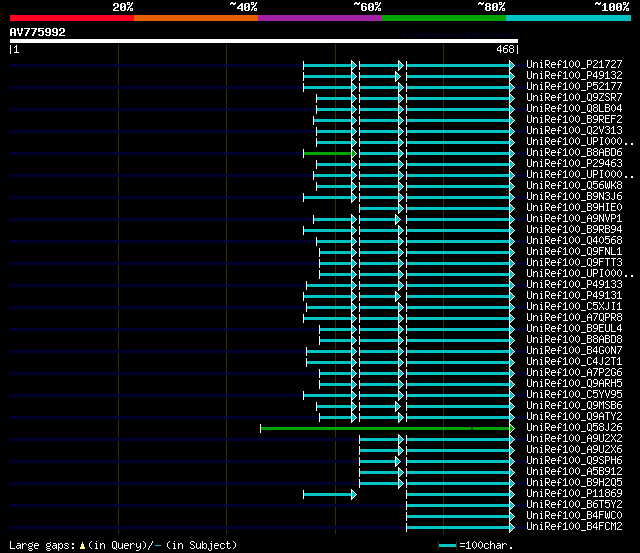Screen dimensions: 640x553
Task: Click the green ~80% identity legend segment
Action: tap(444, 18)
